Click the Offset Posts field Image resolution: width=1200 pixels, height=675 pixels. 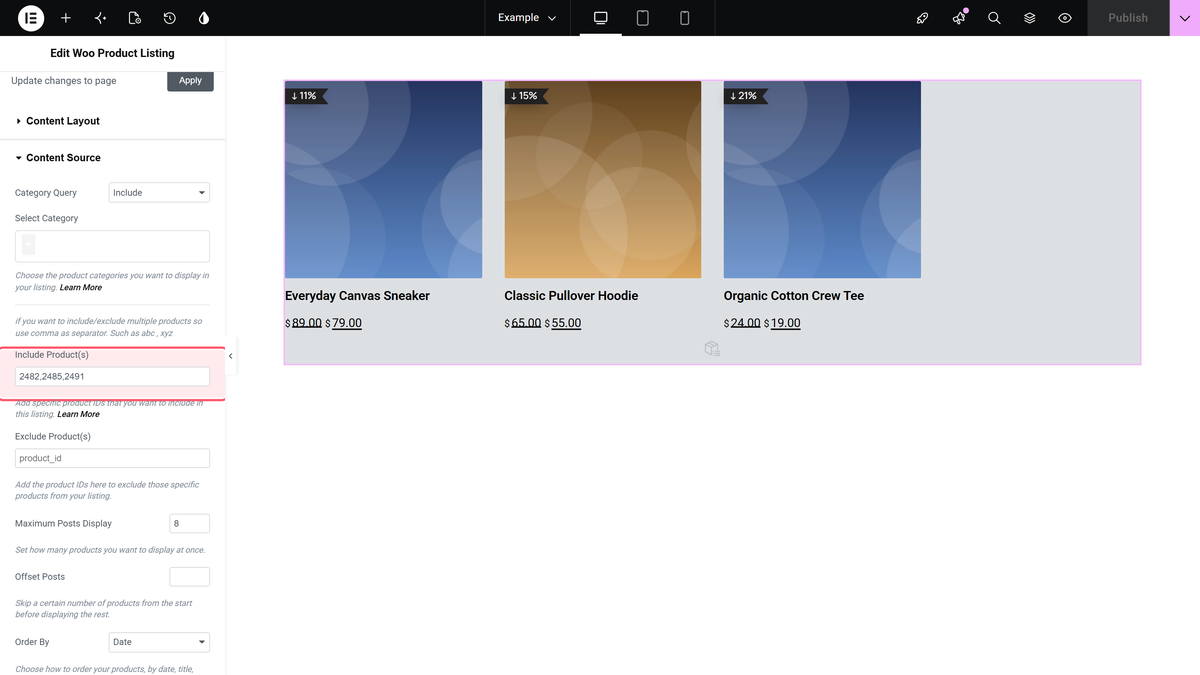tap(190, 577)
